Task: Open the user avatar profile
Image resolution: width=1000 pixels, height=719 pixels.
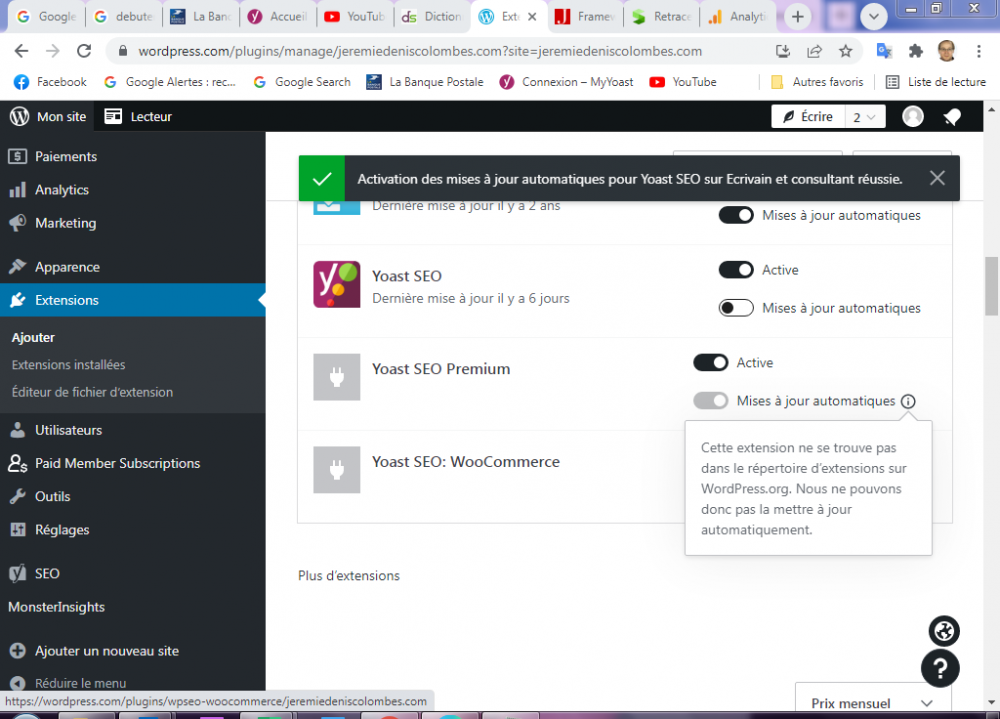Action: pos(913,117)
